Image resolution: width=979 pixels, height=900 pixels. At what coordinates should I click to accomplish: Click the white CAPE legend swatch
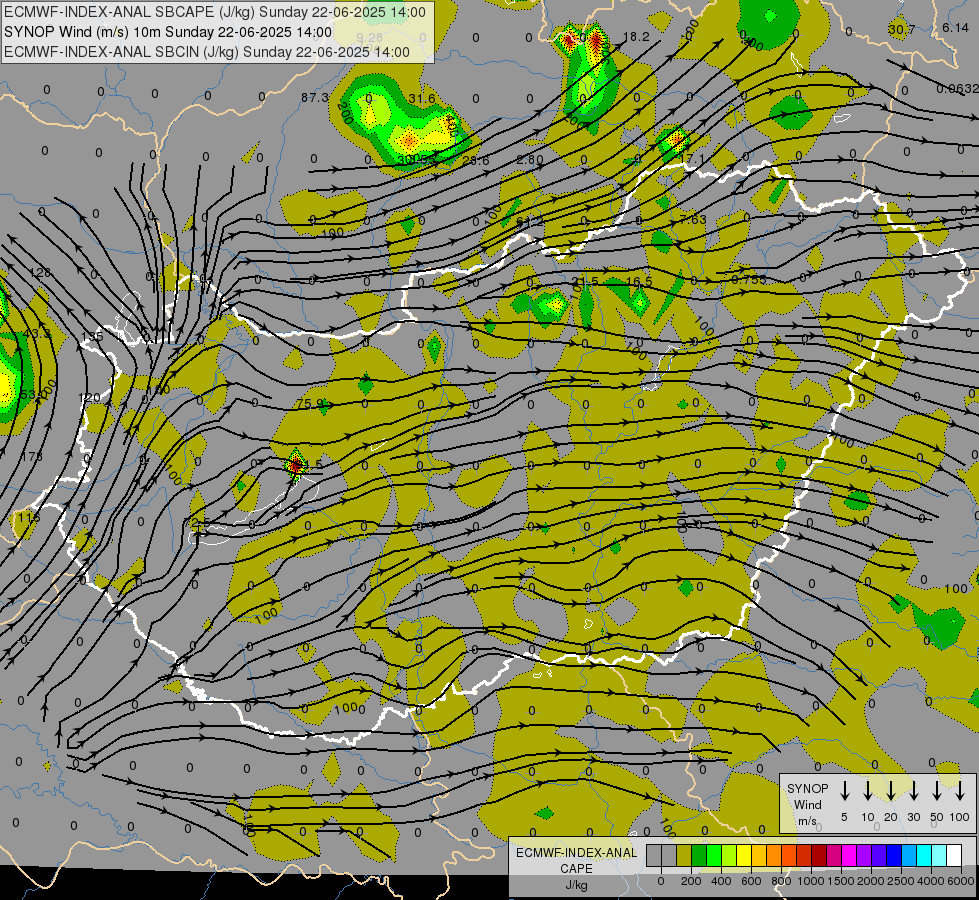coord(955,855)
